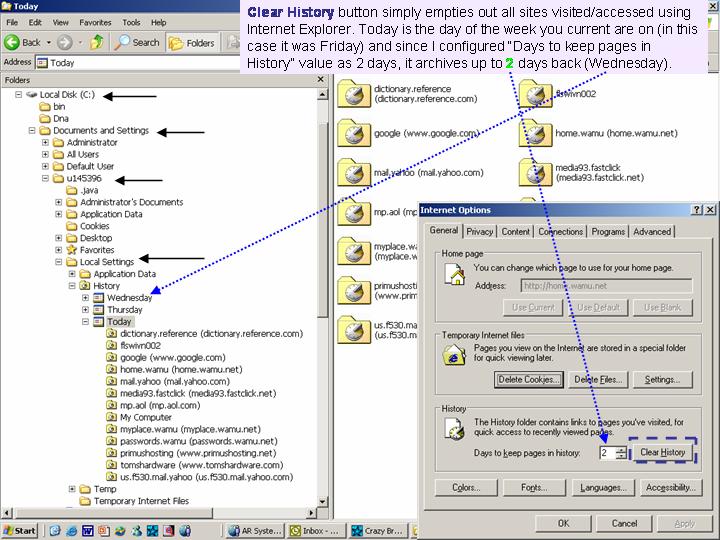The image size is (720, 540).
Task: Collapse the Documents and Settings node
Action: (x=32, y=130)
